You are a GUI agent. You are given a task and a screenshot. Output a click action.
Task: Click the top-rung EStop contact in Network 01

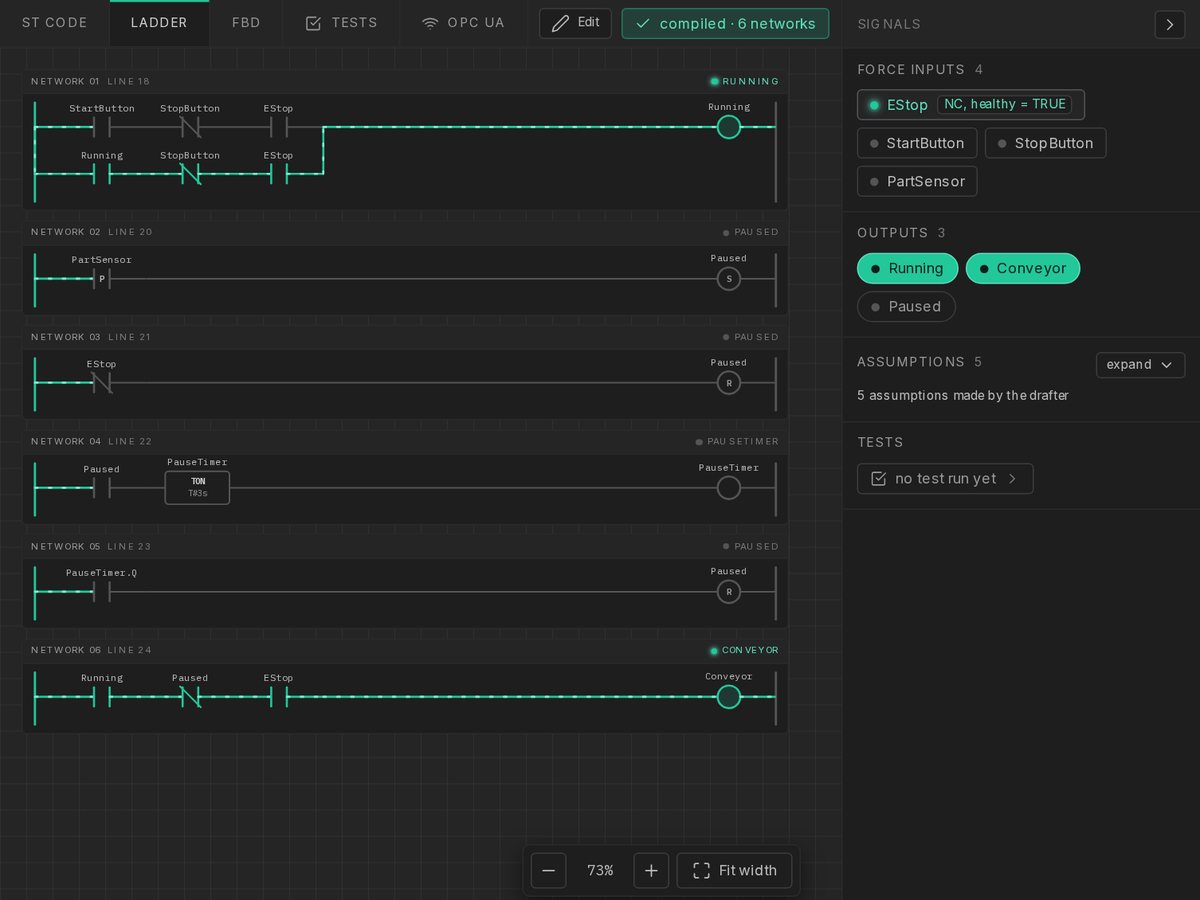[279, 127]
